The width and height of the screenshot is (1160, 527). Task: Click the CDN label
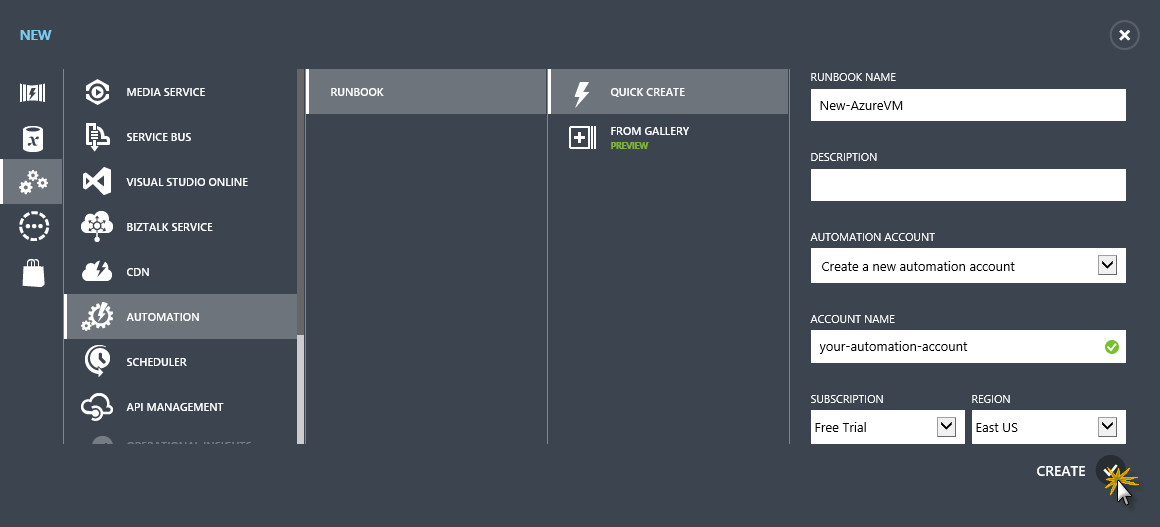138,272
